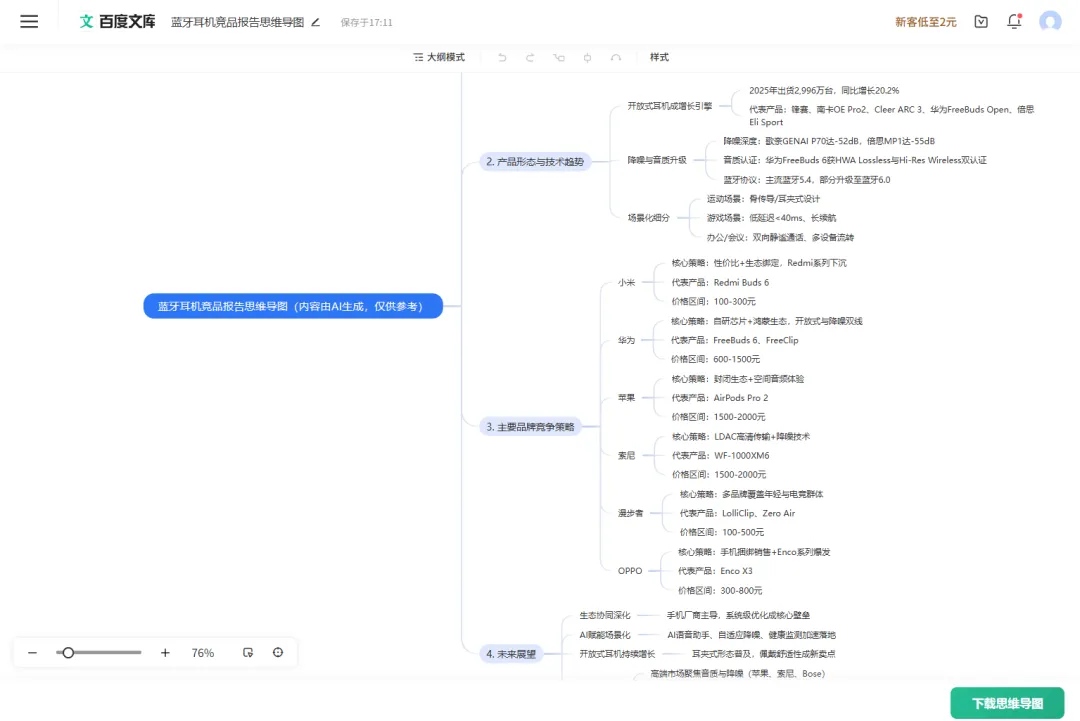Click the zoom slider handle
The height and width of the screenshot is (721, 1080).
point(68,652)
